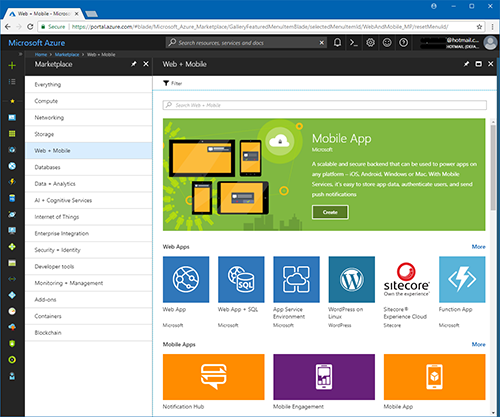Expand the left sidebar with chevrons
500x417 pixels.
pos(20,54)
